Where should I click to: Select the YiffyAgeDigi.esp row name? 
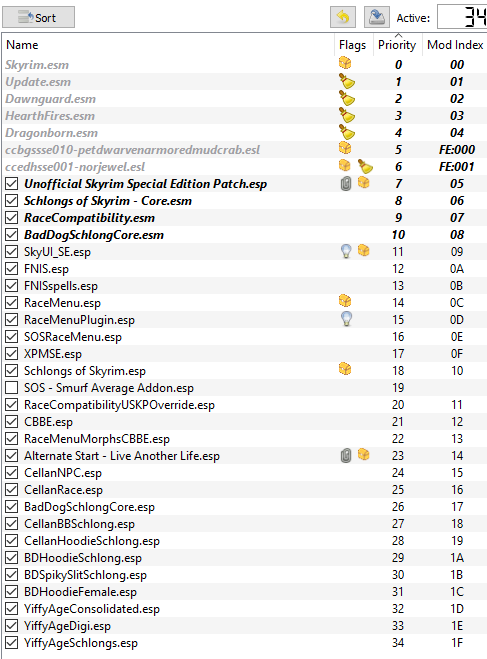click(x=67, y=626)
